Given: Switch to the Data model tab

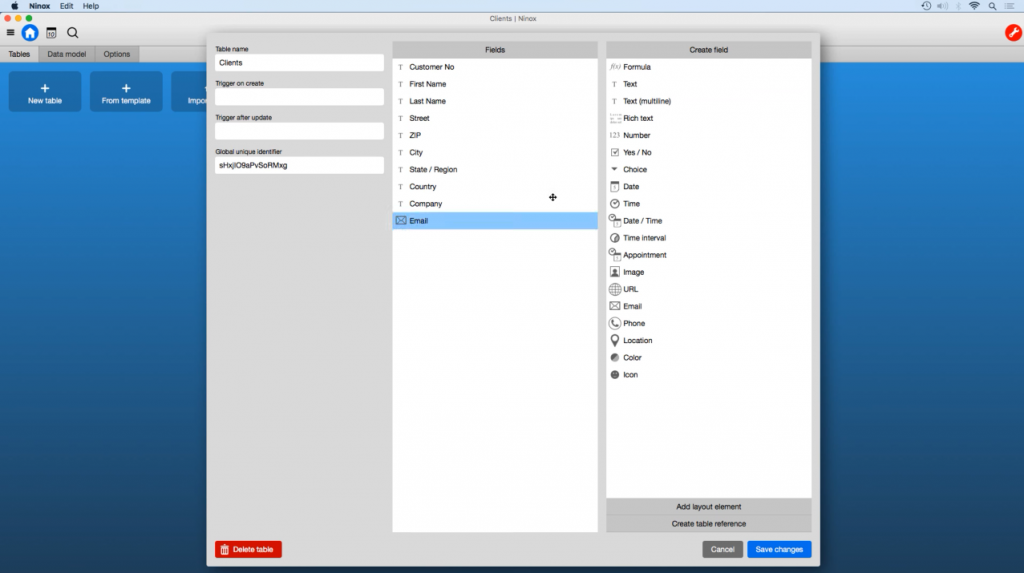Looking at the screenshot, I should click(x=68, y=54).
